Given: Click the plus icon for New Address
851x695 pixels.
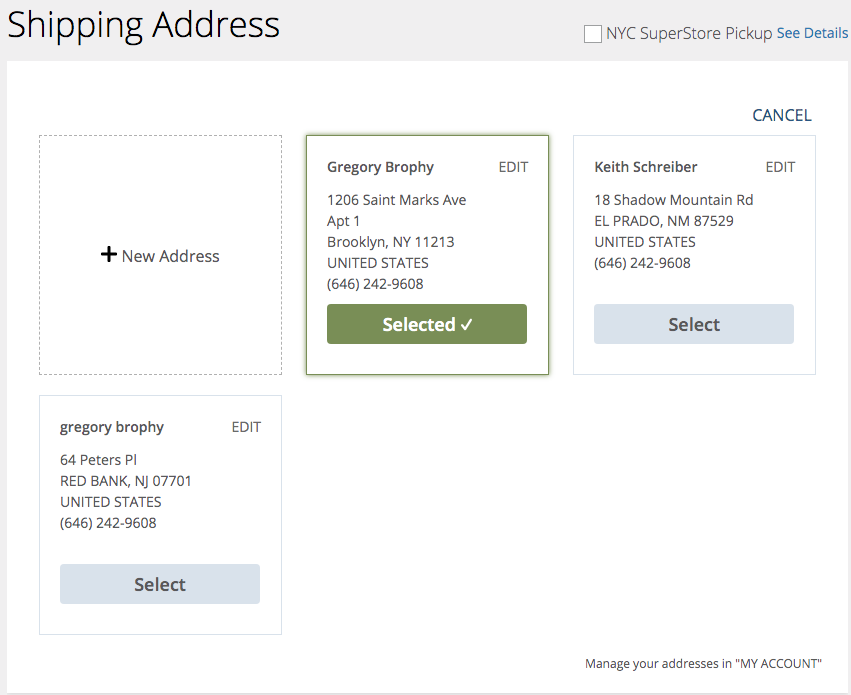Looking at the screenshot, I should (x=109, y=254).
